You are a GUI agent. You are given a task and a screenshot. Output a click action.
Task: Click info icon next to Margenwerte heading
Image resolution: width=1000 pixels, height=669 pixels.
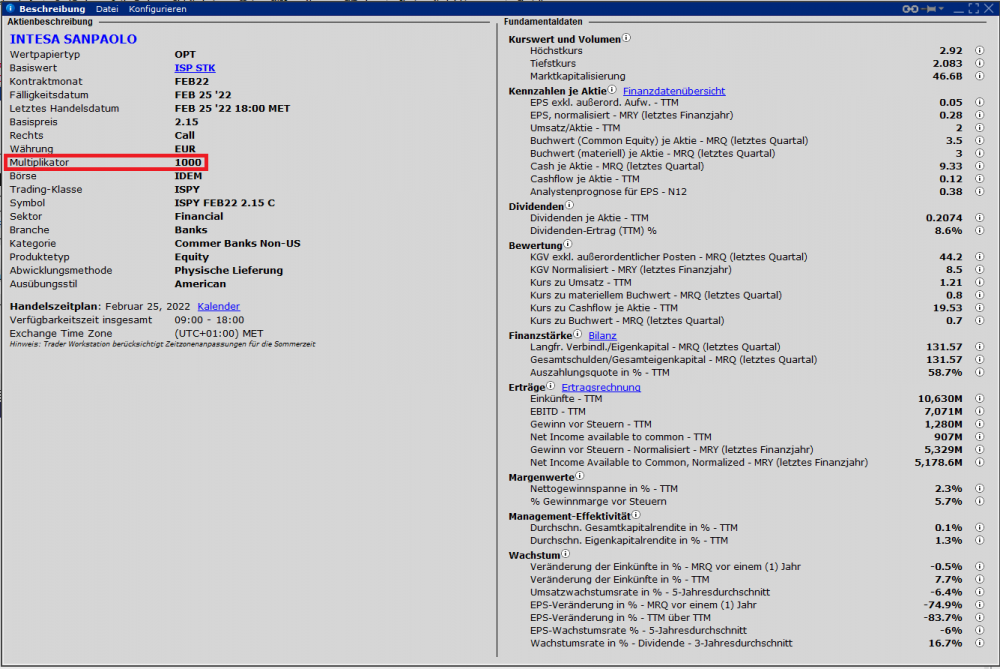[x=579, y=476]
